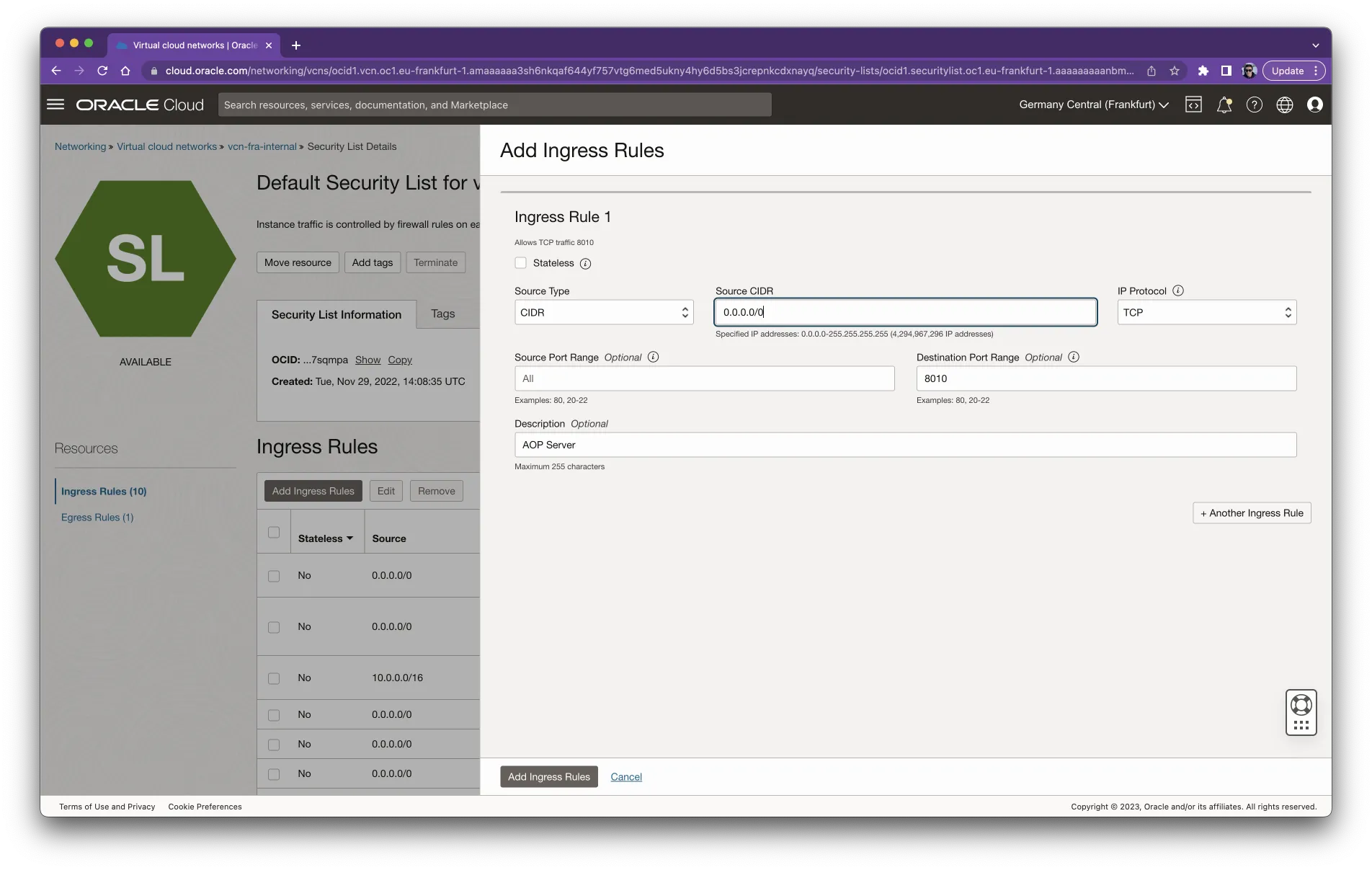1372x870 pixels.
Task: Switch to the Security List Information tab
Action: (x=337, y=314)
